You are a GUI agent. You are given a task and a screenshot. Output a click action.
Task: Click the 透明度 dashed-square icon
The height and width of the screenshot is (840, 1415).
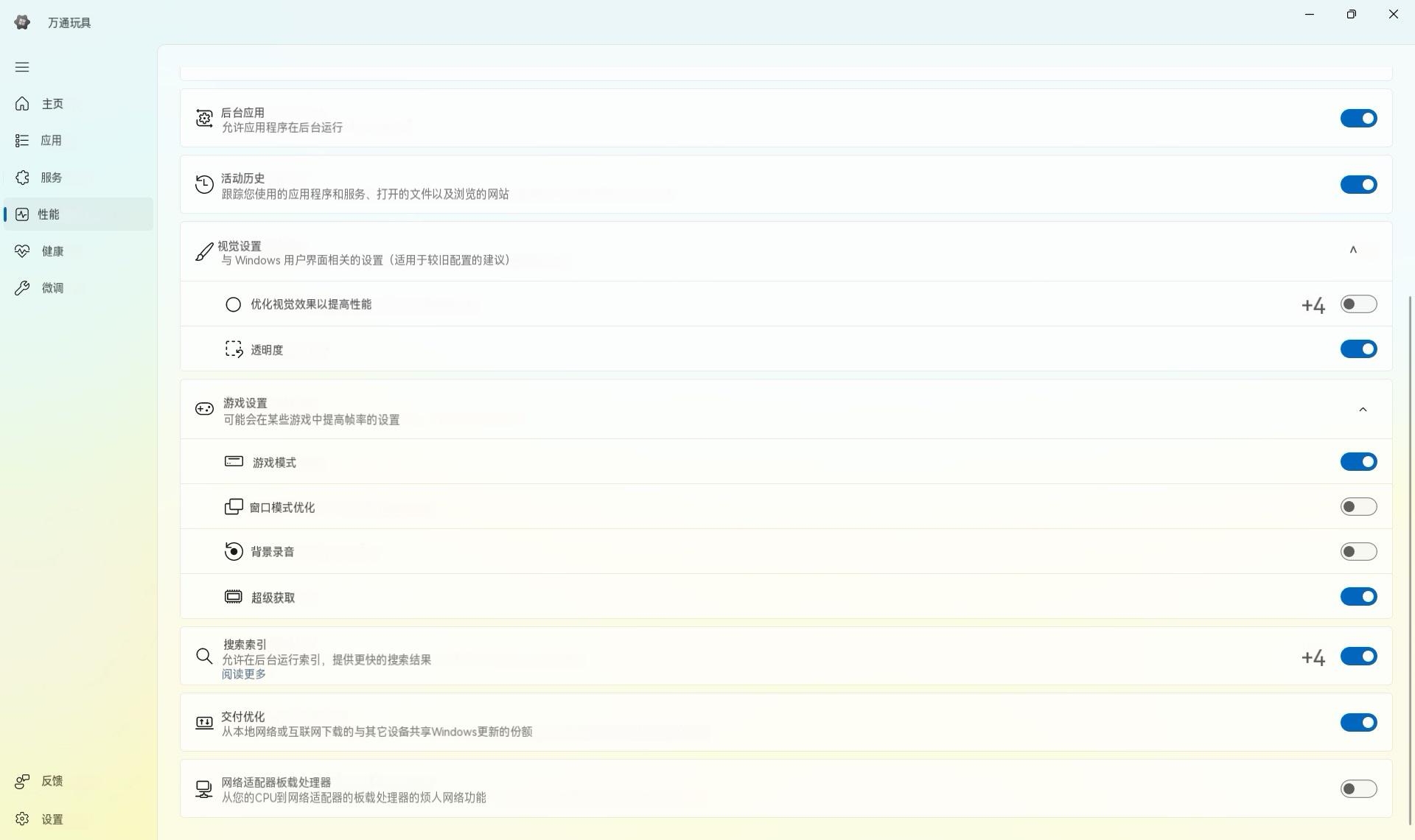click(234, 349)
